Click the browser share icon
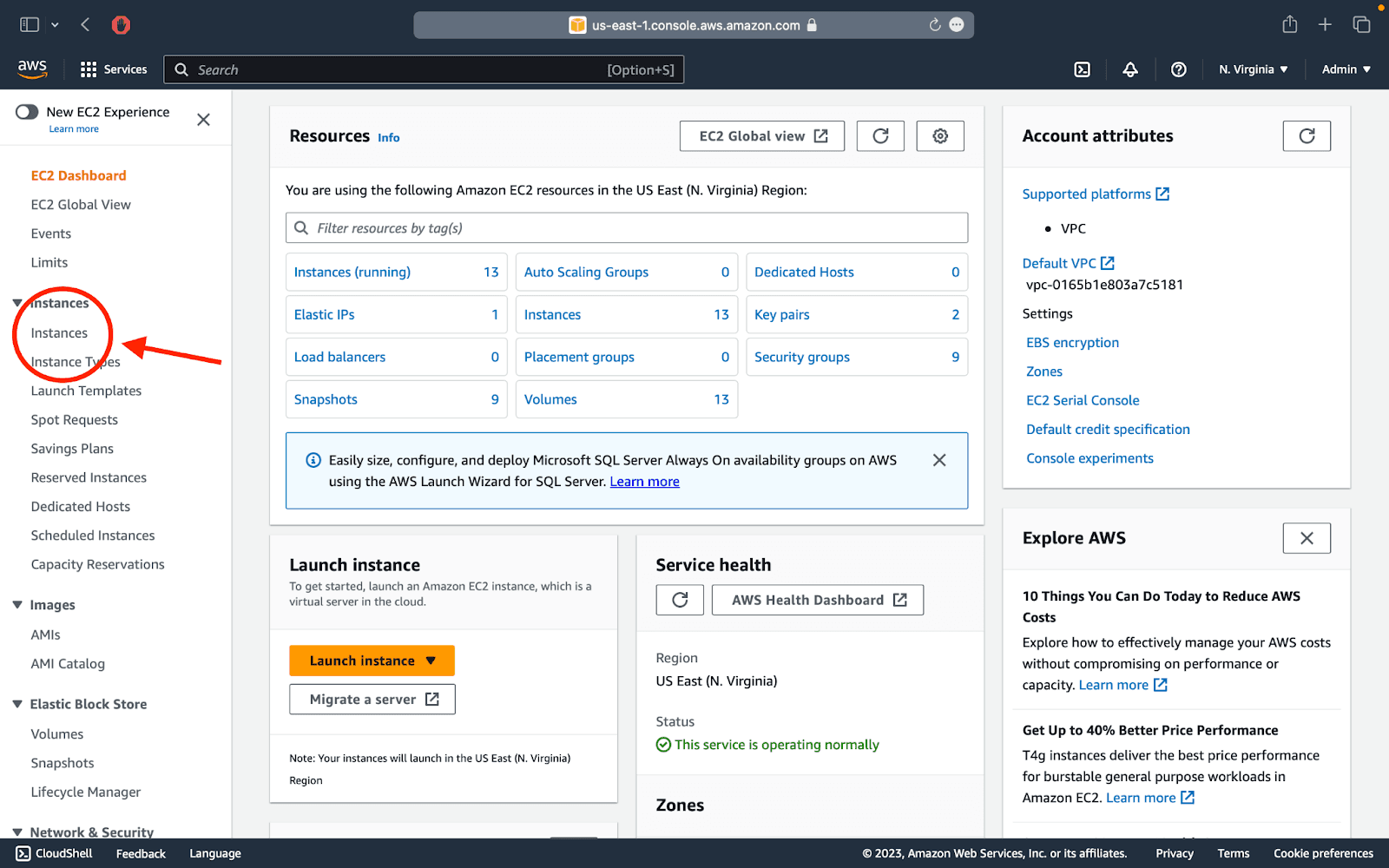This screenshot has height=868, width=1389. [x=1290, y=25]
